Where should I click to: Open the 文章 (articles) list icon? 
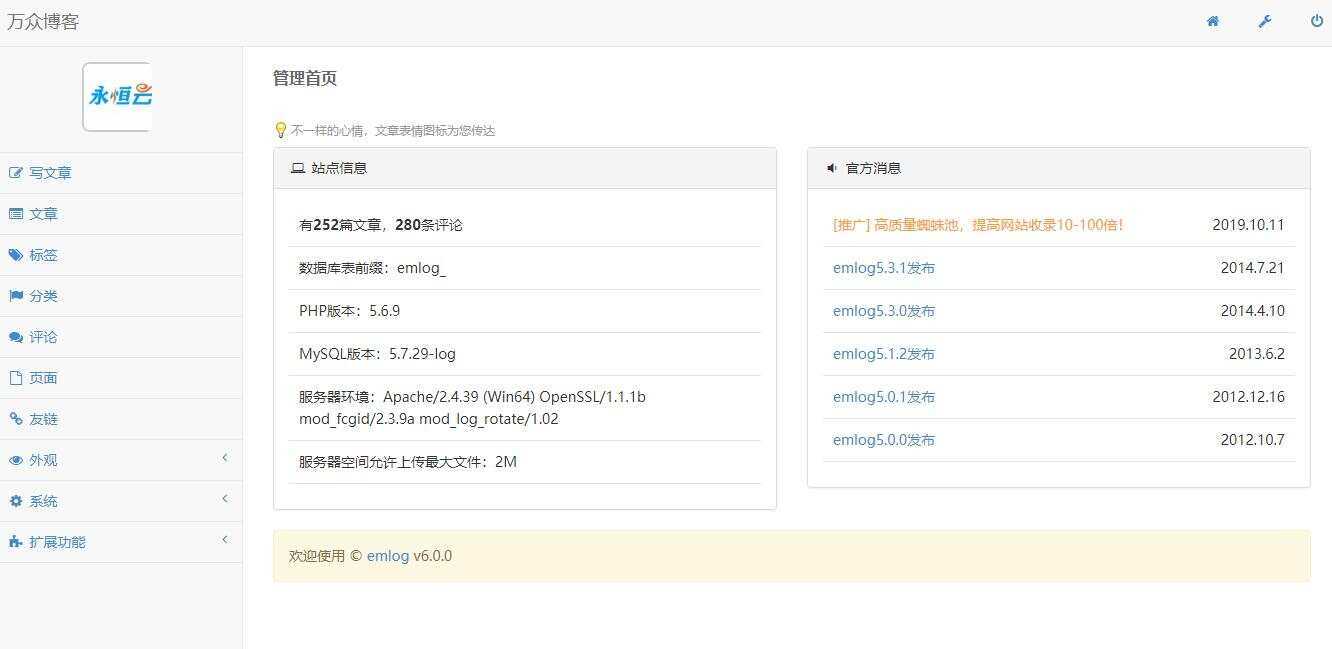click(x=16, y=213)
